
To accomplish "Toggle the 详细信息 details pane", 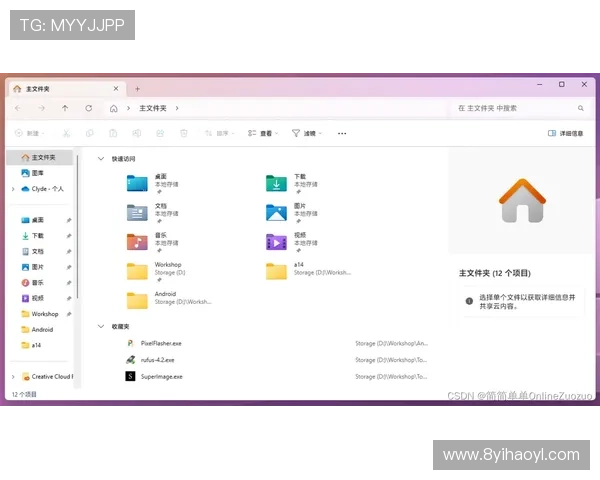I will (x=565, y=133).
